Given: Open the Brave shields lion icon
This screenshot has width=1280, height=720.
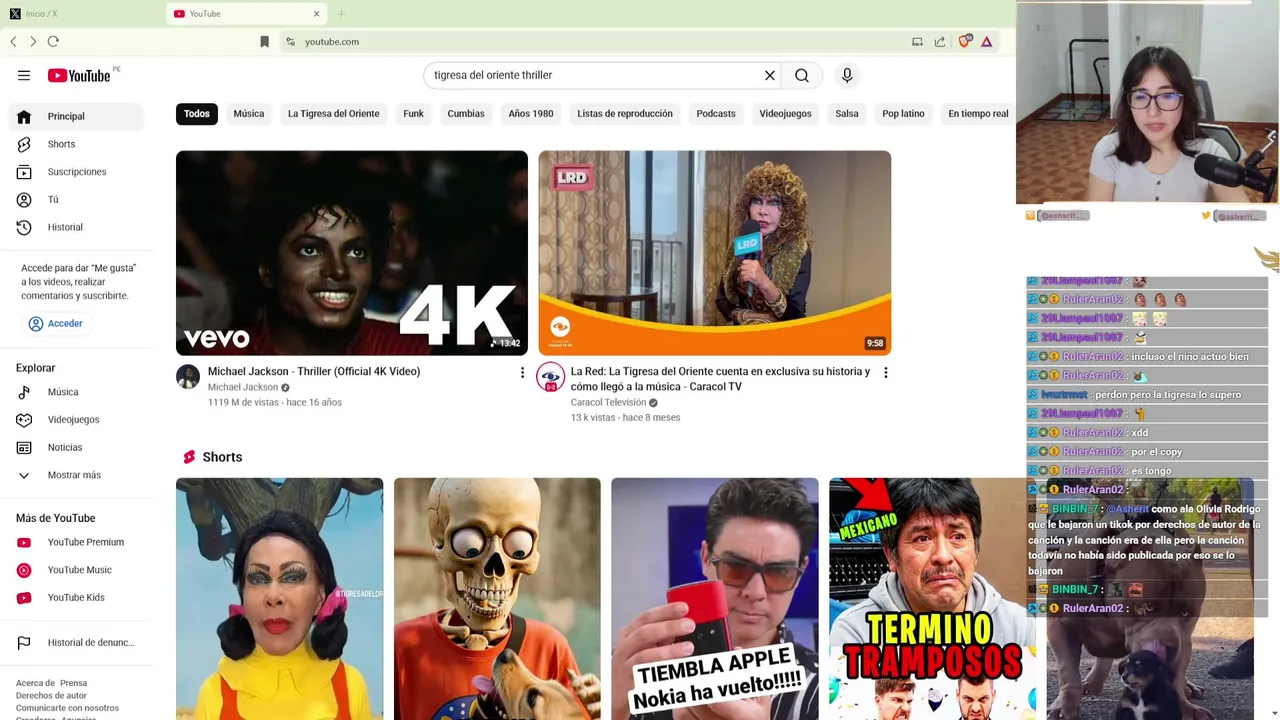Looking at the screenshot, I should [965, 41].
